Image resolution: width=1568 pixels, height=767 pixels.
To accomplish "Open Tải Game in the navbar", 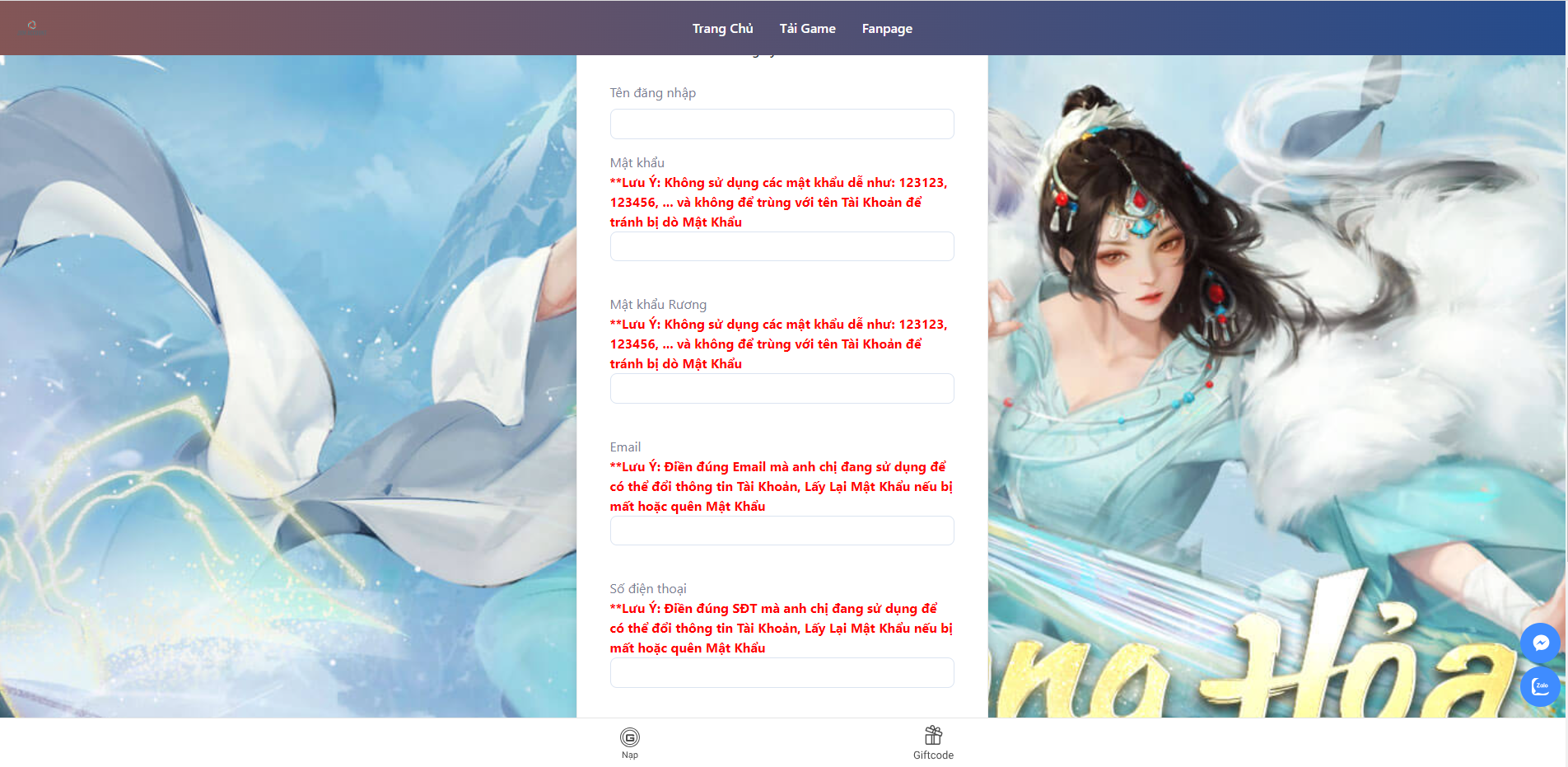I will click(x=807, y=29).
